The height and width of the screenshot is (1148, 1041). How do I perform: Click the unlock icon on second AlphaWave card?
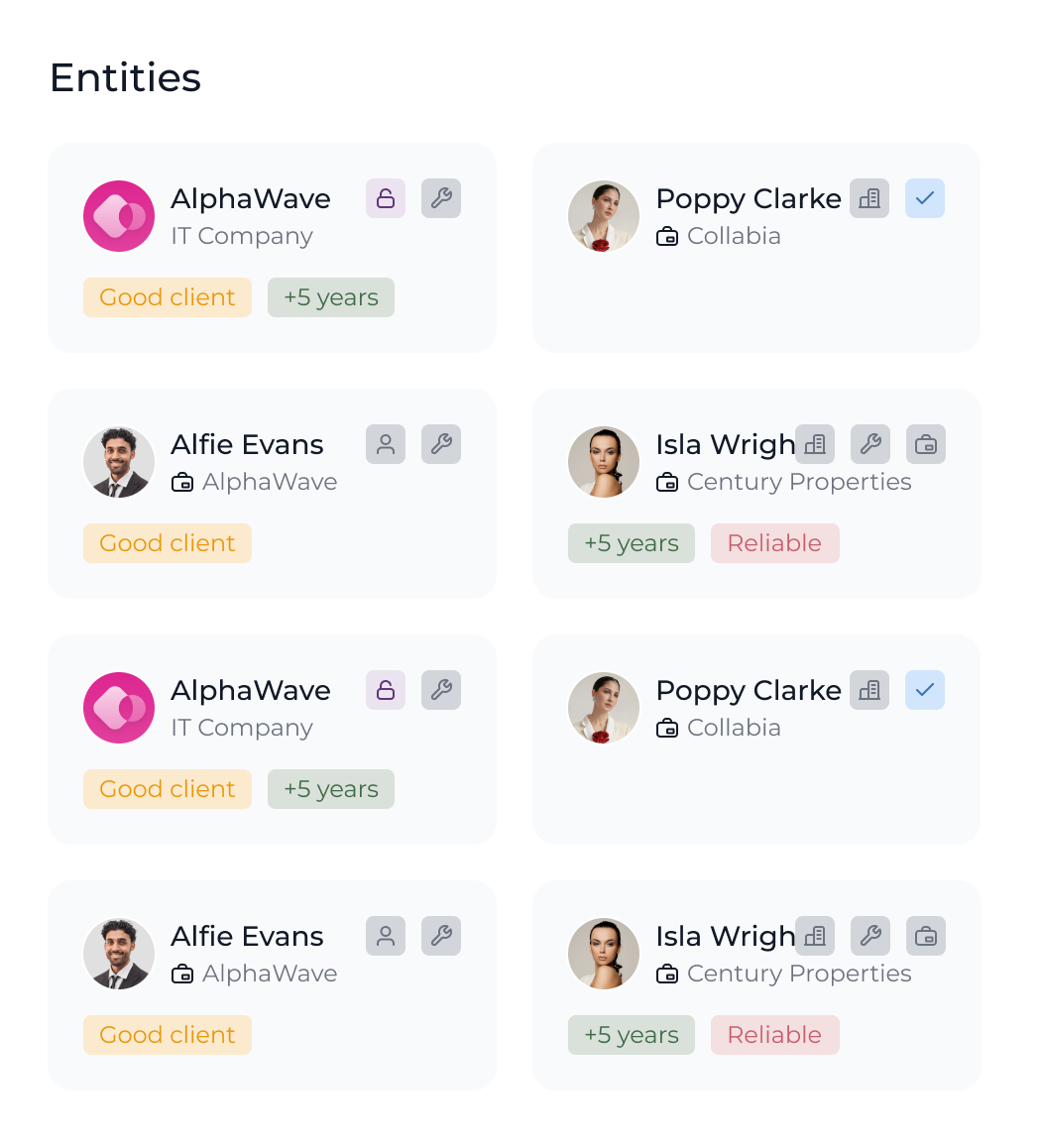coord(386,690)
